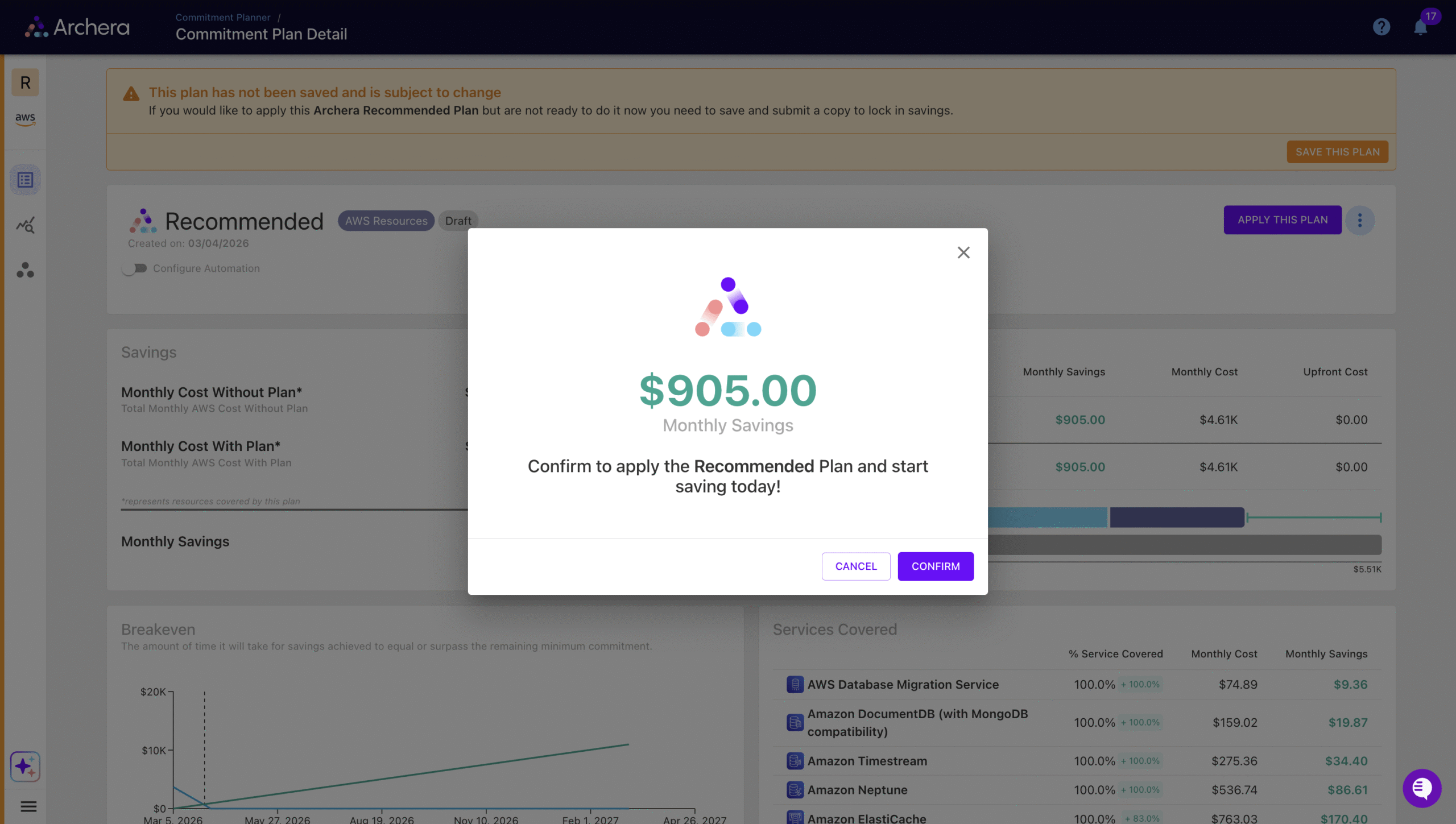Click the gray total cost bar
This screenshot has width=1456, height=824.
point(1185,545)
